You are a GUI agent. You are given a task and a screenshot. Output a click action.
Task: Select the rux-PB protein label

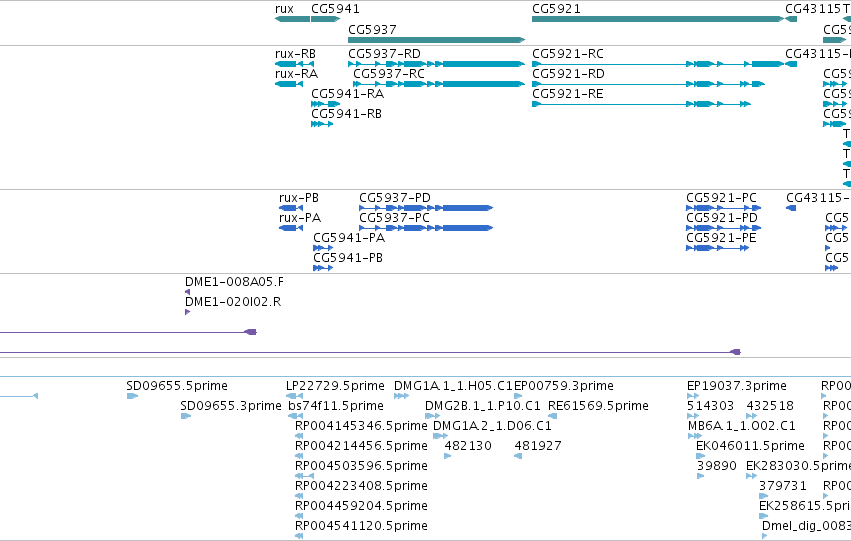[x=299, y=198]
